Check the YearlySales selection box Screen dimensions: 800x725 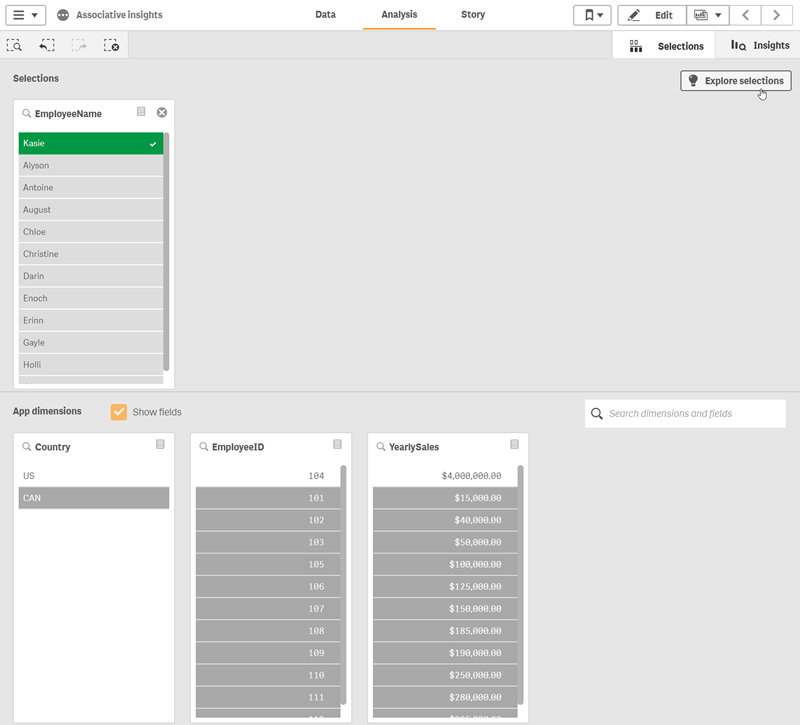[514, 444]
